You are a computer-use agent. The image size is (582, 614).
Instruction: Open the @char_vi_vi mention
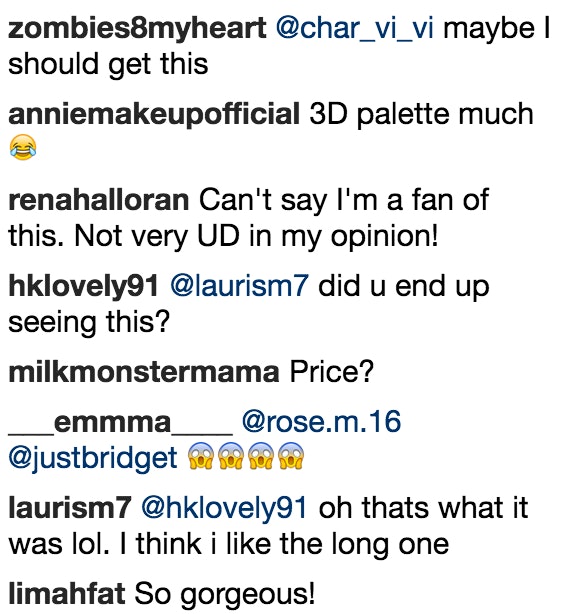click(x=355, y=30)
